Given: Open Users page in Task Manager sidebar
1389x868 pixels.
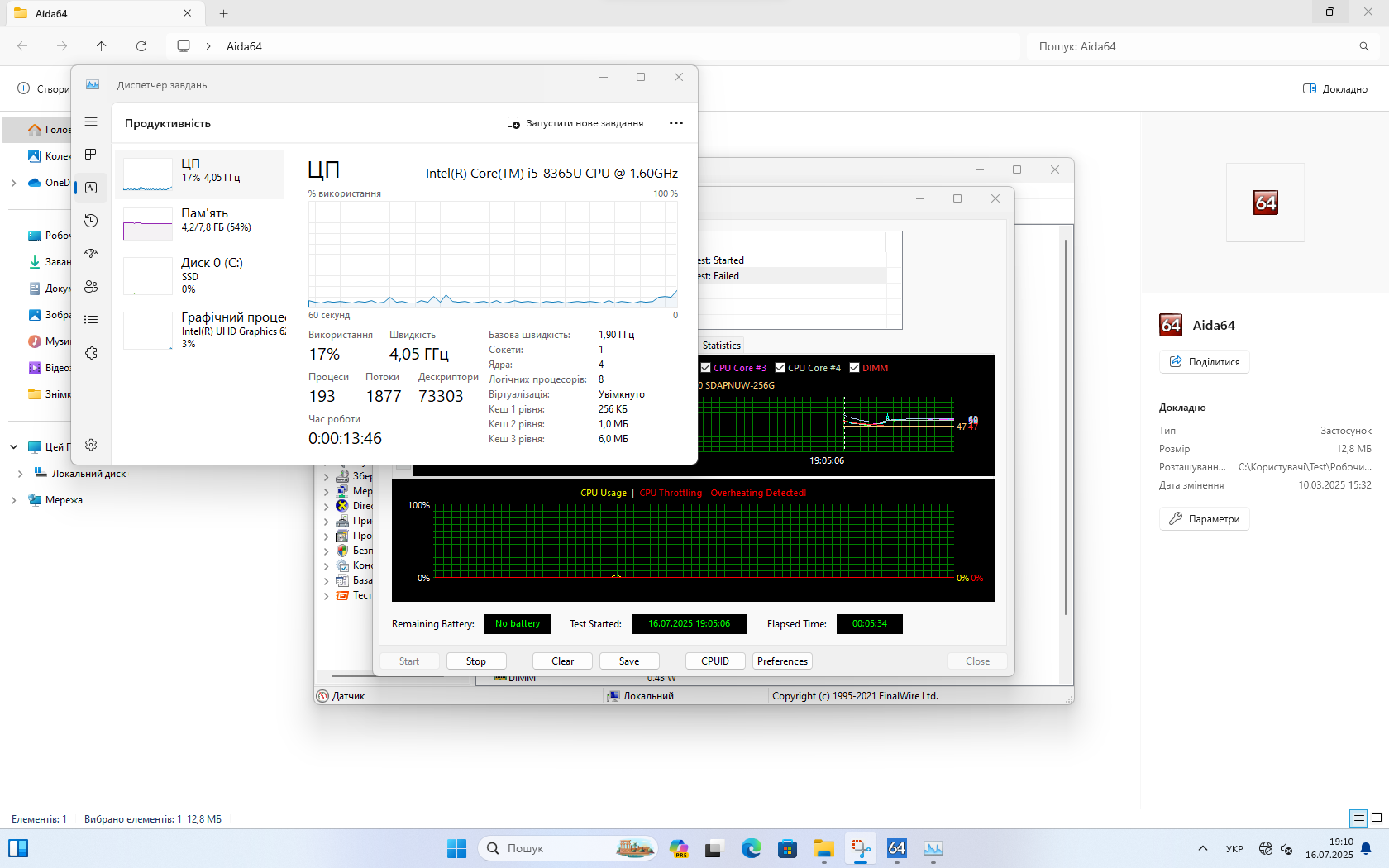Looking at the screenshot, I should [x=91, y=287].
